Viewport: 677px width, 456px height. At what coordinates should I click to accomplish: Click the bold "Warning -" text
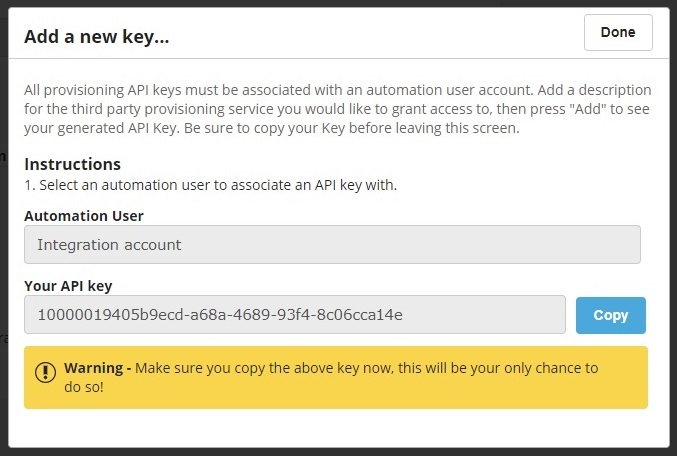[x=98, y=368]
